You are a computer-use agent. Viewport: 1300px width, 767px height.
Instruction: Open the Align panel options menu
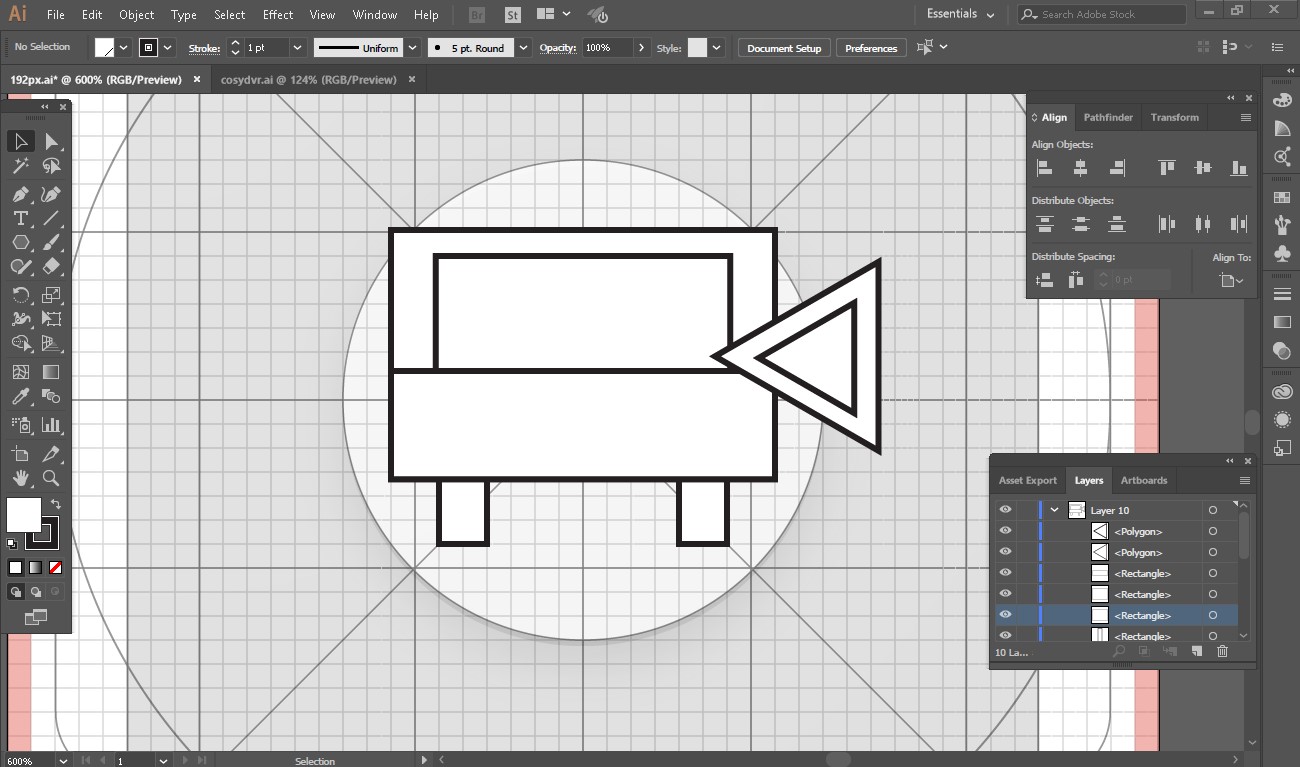[x=1246, y=117]
